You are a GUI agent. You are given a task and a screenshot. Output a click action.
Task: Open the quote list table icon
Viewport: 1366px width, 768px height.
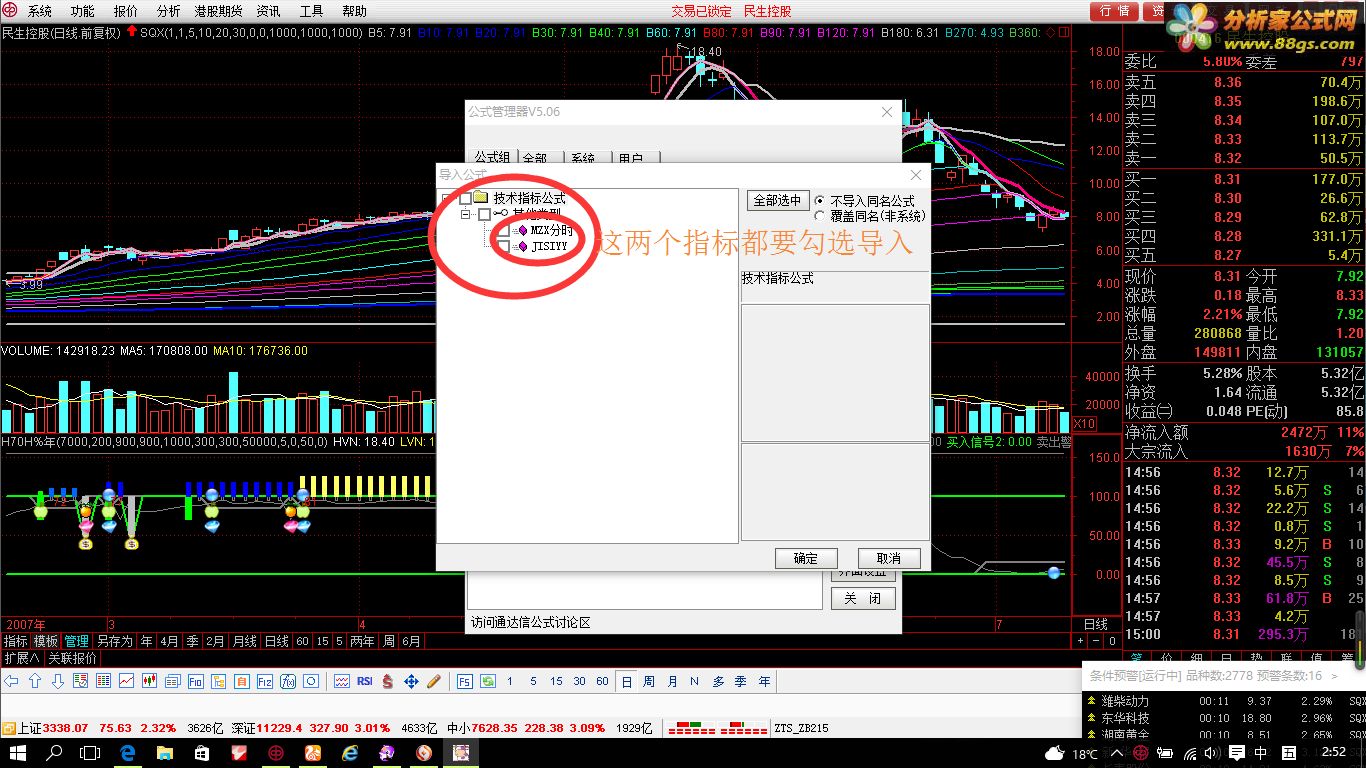(x=103, y=681)
